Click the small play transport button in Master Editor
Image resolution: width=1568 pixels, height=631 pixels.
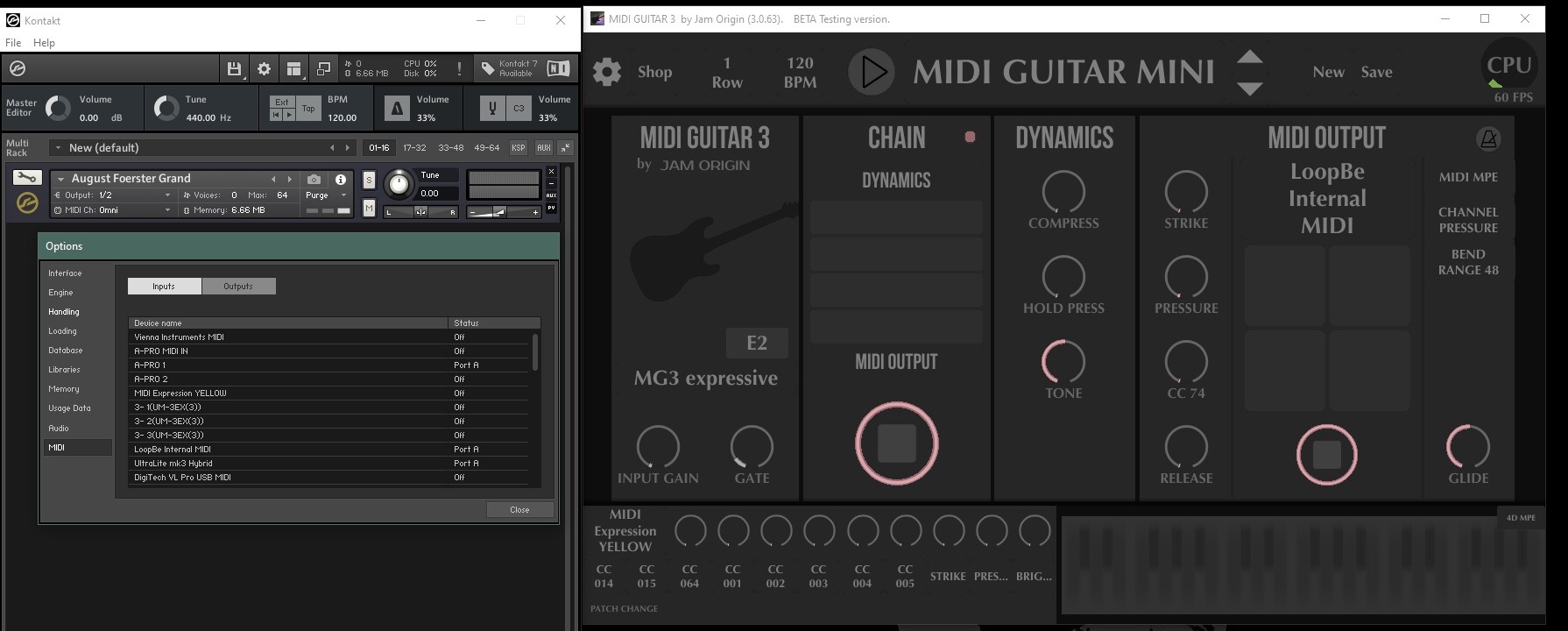[288, 115]
